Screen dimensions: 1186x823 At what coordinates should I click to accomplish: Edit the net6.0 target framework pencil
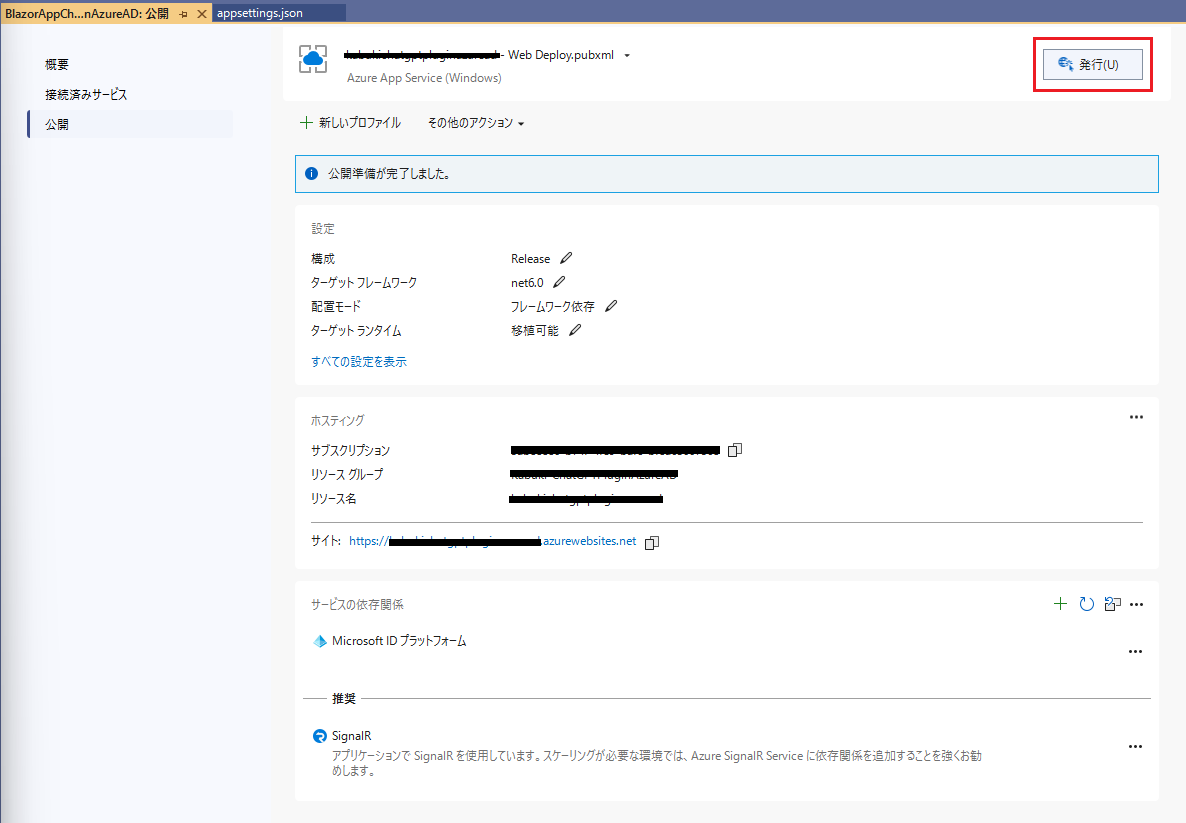tap(559, 282)
